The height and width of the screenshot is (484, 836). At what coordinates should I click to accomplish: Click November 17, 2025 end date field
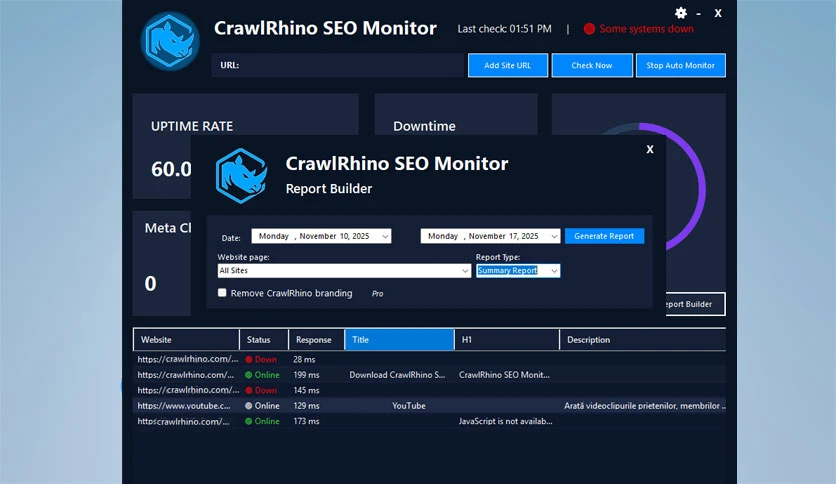pyautogui.click(x=490, y=236)
